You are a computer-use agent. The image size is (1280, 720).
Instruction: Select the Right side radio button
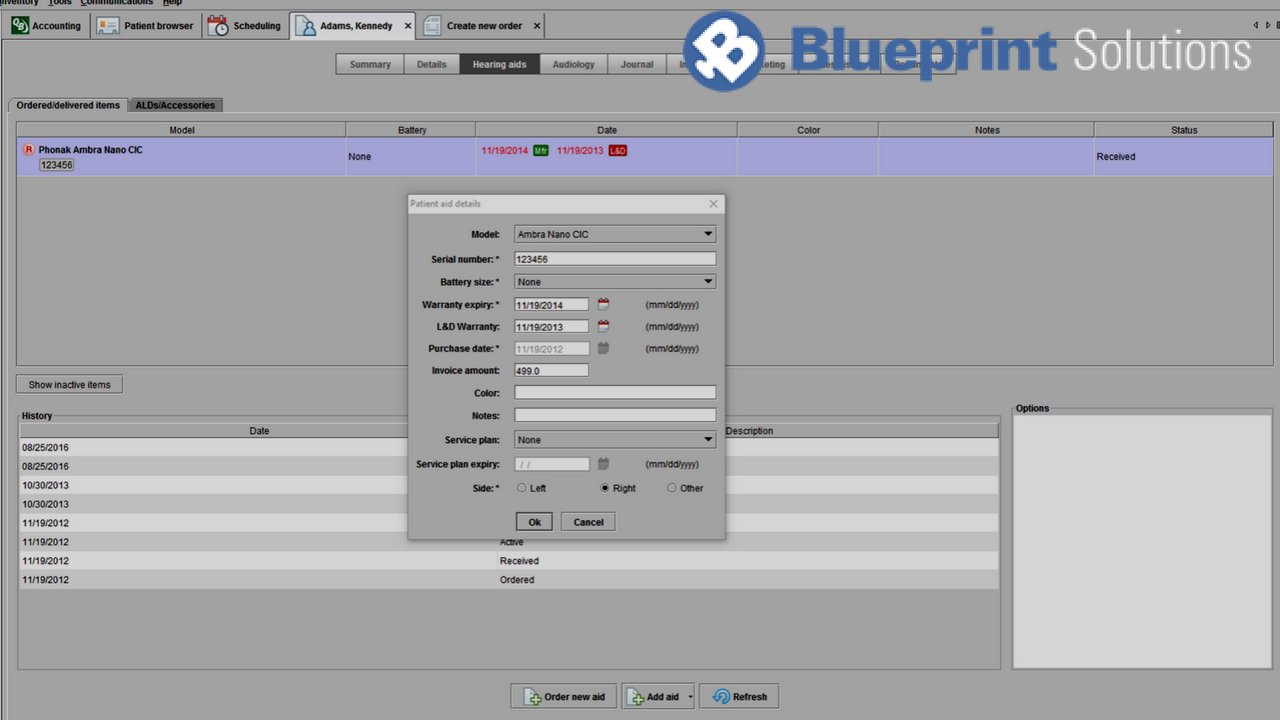click(x=604, y=488)
